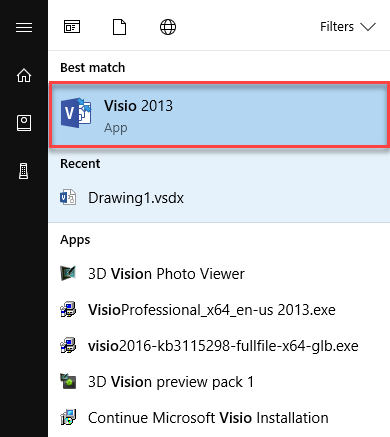The height and width of the screenshot is (437, 390).
Task: Launch Visio 2013 best match result
Action: click(x=219, y=114)
